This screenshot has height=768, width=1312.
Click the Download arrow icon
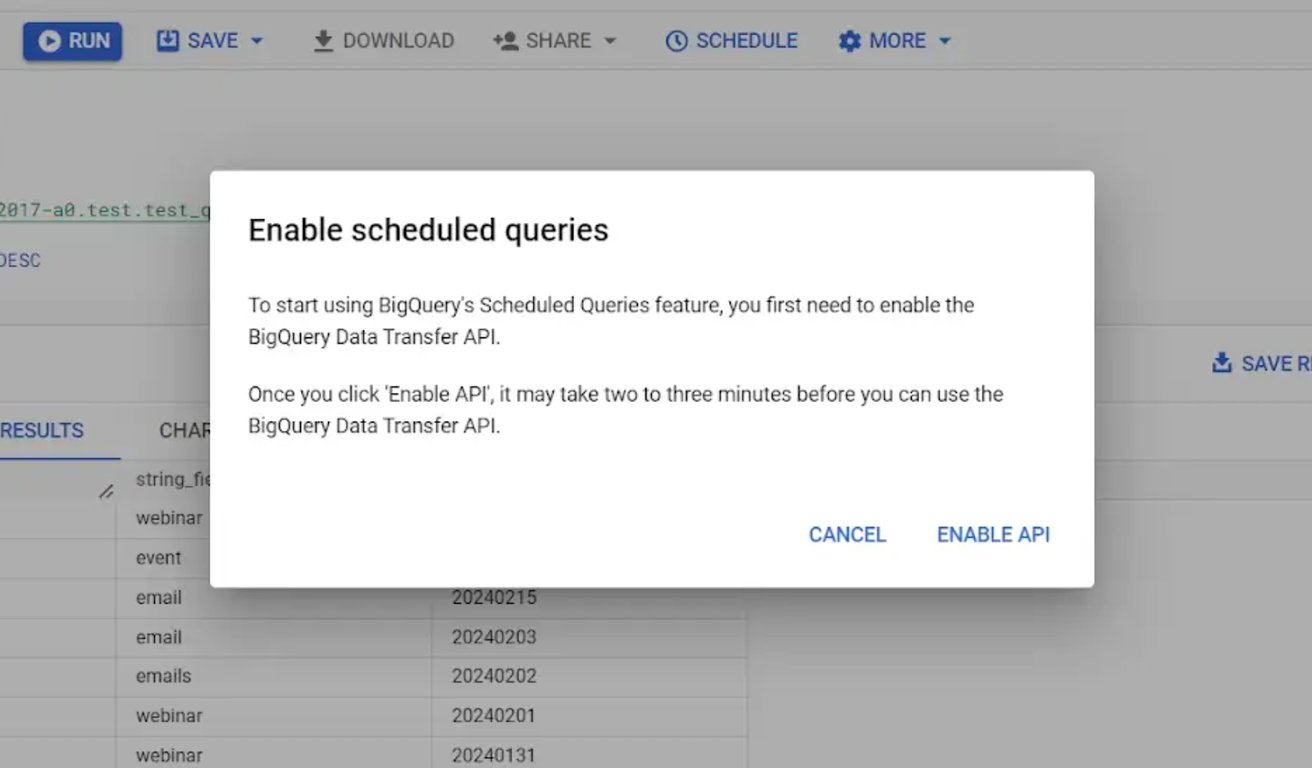tap(323, 41)
